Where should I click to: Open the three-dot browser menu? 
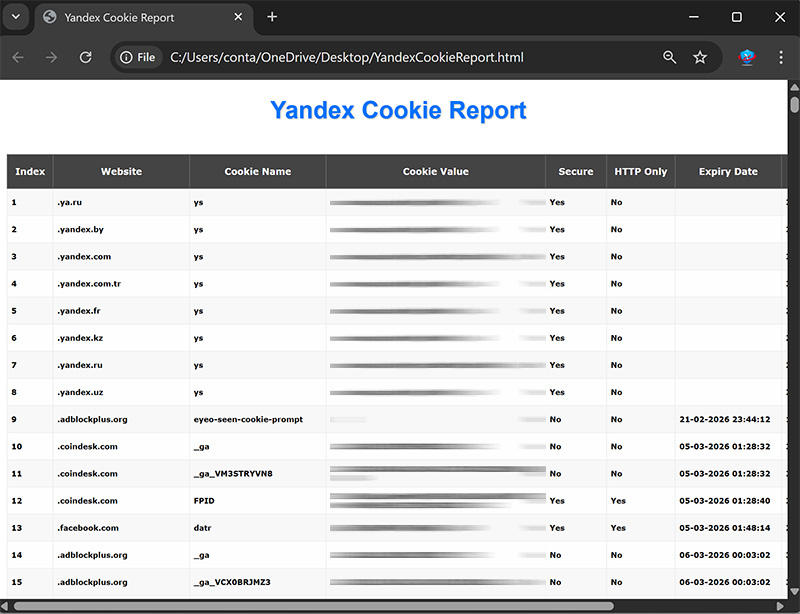click(781, 58)
